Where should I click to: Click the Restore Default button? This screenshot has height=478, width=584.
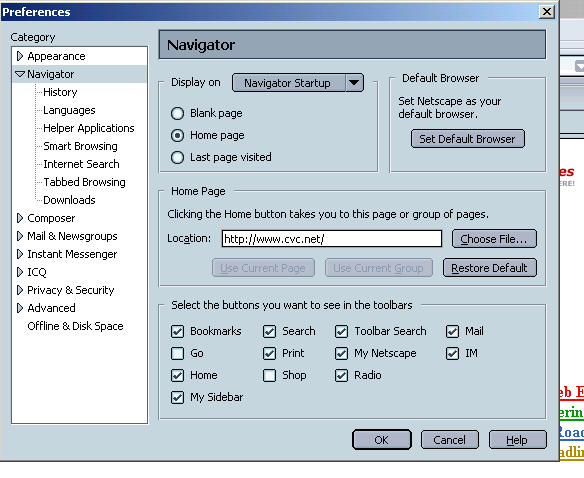[x=490, y=268]
